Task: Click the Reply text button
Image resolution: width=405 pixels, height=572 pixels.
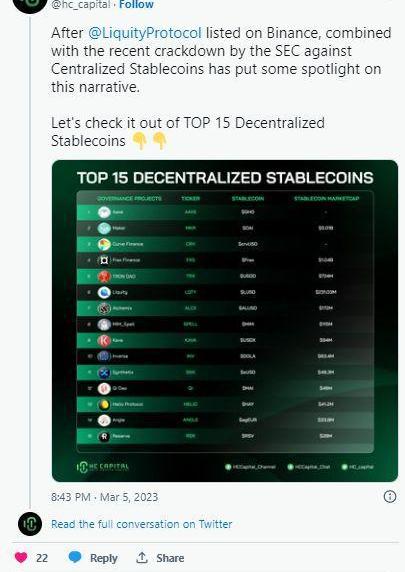Action: pyautogui.click(x=104, y=558)
